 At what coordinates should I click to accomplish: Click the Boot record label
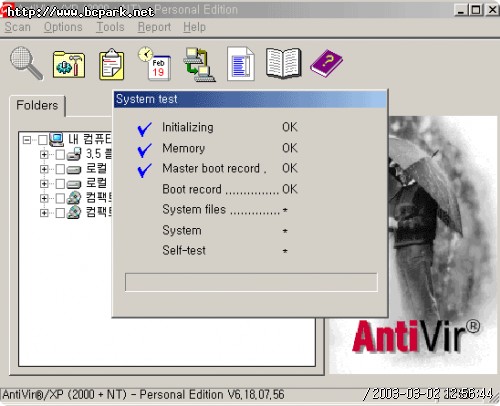point(192,189)
